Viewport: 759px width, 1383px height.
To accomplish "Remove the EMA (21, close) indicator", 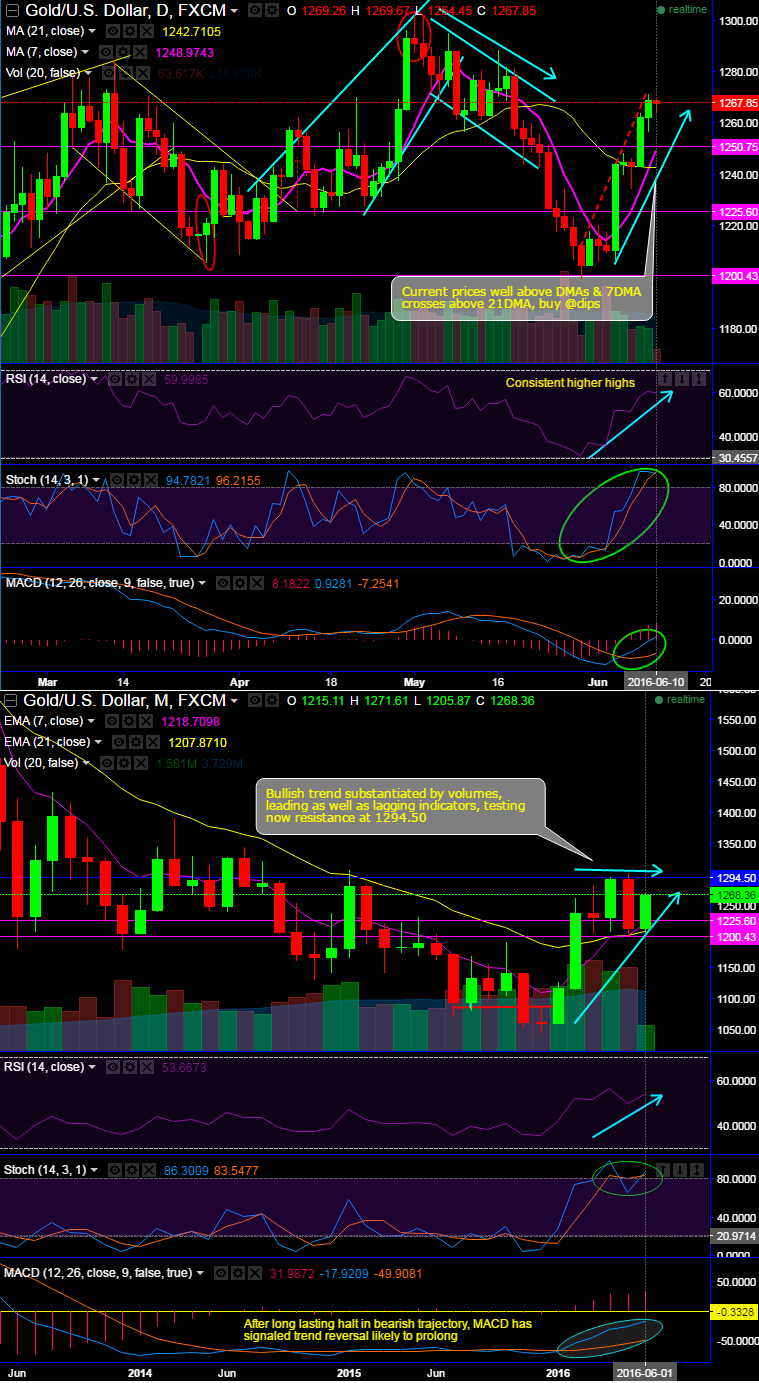I will [x=152, y=742].
